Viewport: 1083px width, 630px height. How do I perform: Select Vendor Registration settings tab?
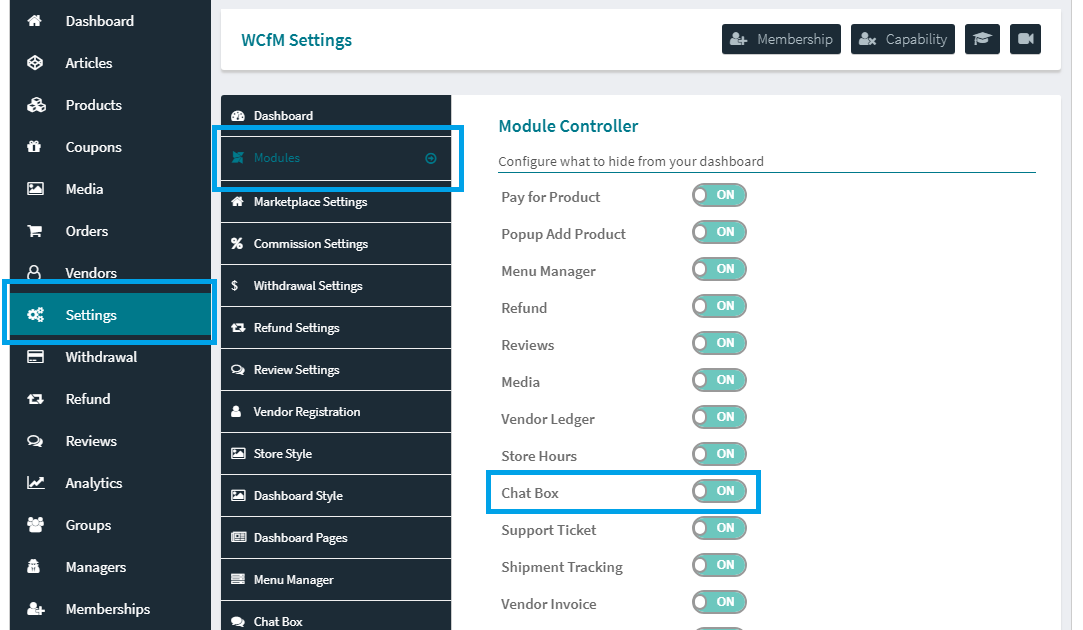click(306, 412)
